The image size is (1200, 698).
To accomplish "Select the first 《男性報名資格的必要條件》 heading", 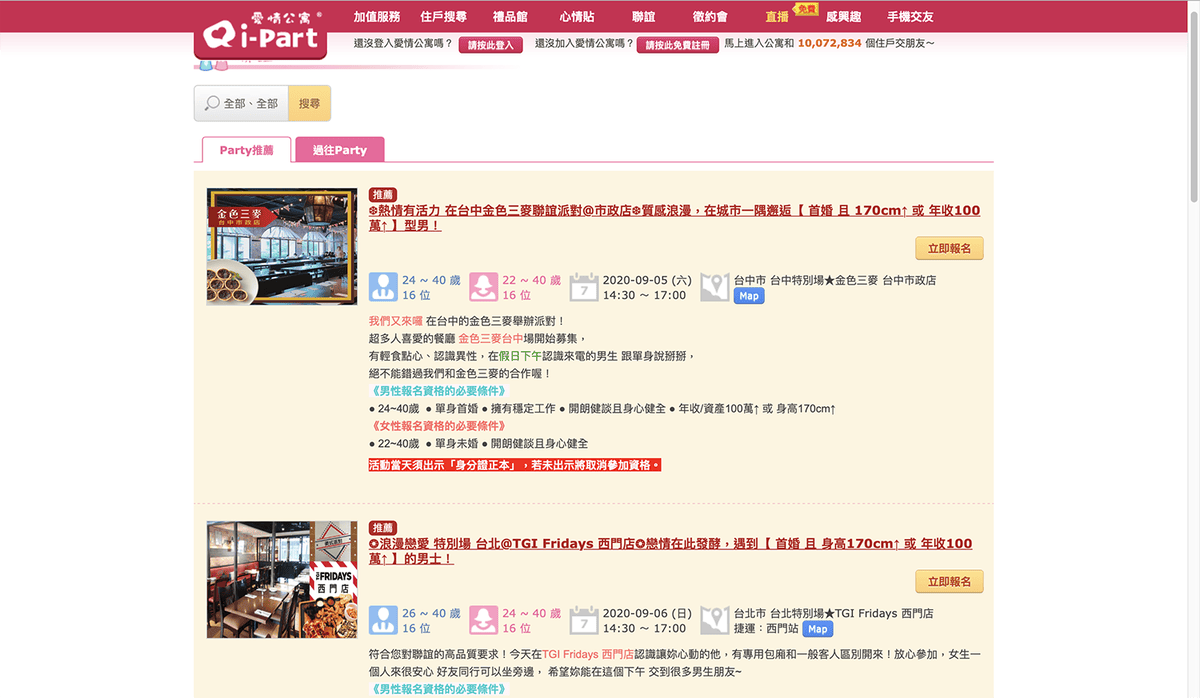I will (x=437, y=391).
